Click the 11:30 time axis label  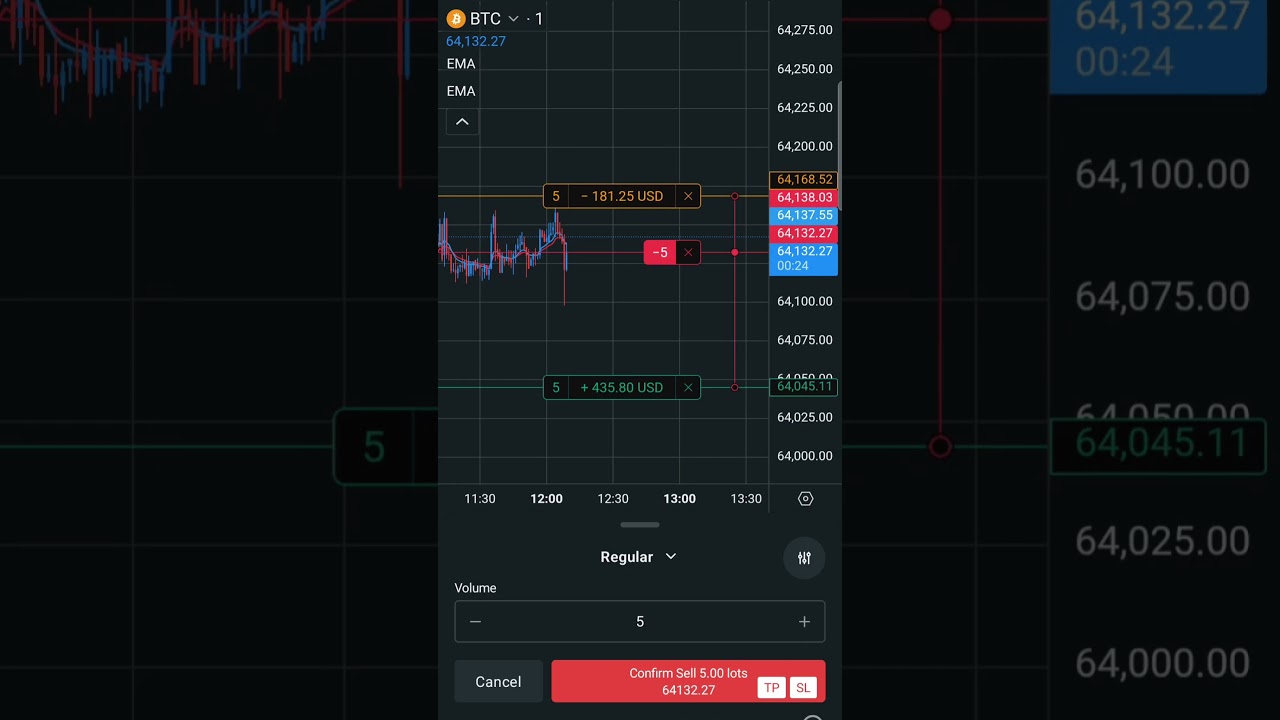click(480, 499)
